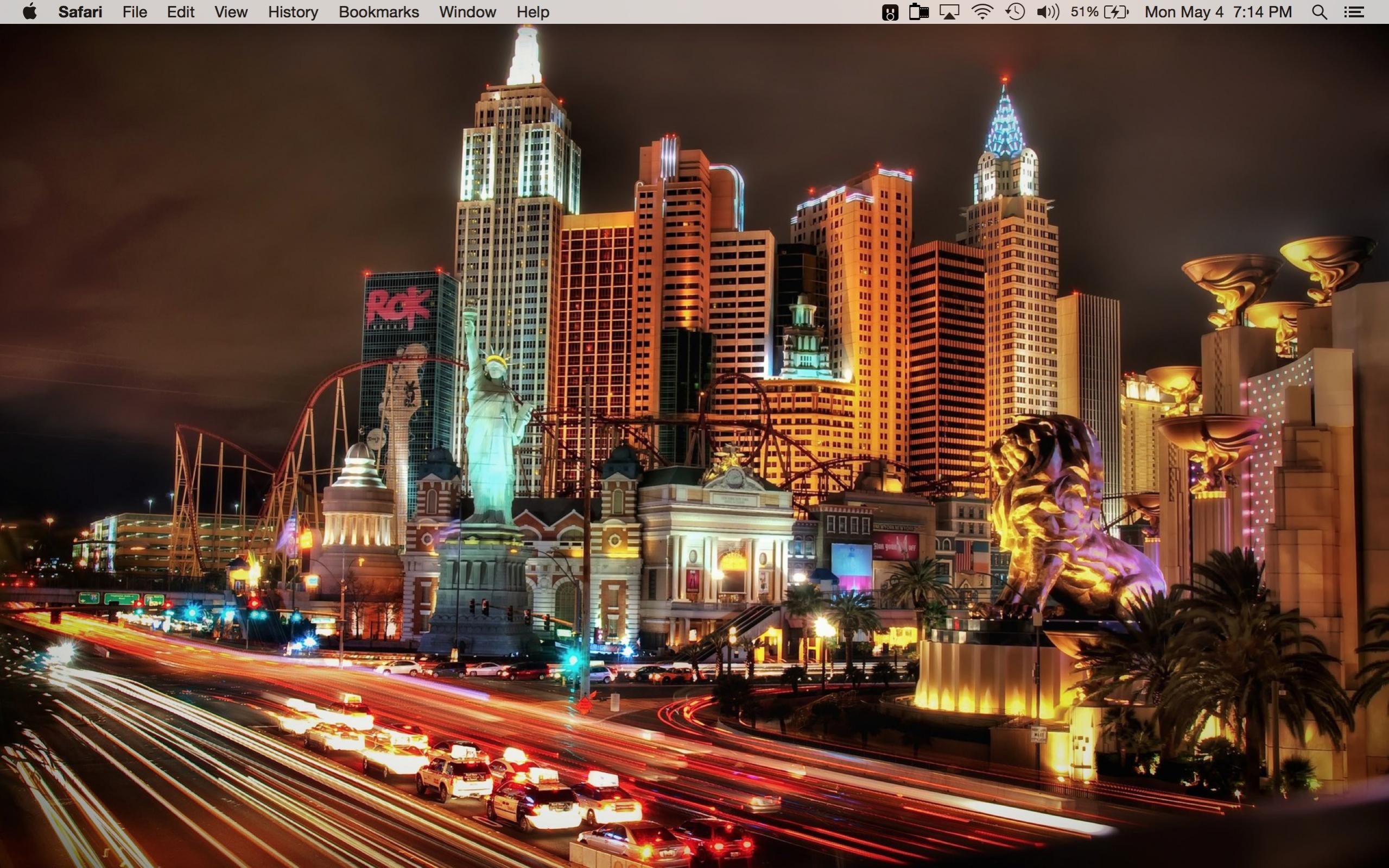Screen dimensions: 1389x868
Task: Open the Bookmarks menu
Action: (379, 12)
